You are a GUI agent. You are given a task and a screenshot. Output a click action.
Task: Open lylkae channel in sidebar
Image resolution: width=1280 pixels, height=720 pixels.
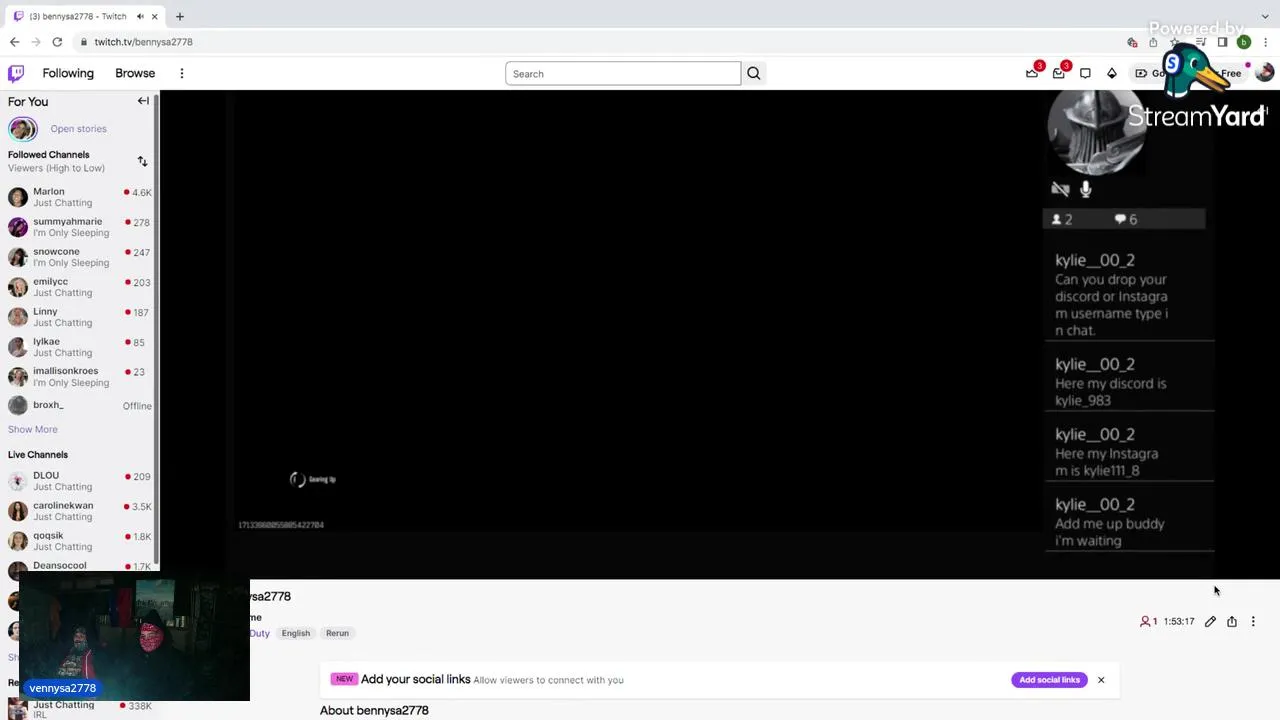coord(80,347)
